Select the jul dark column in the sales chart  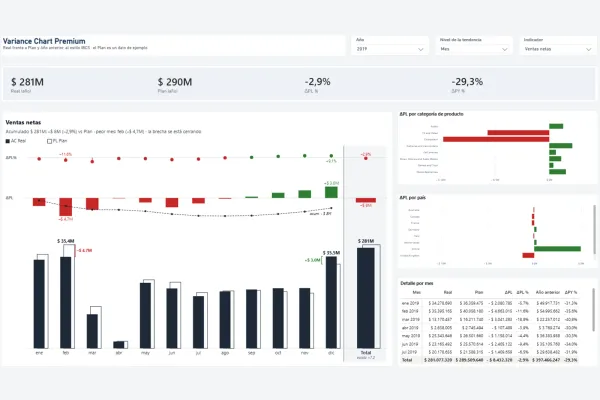pyautogui.click(x=198, y=322)
